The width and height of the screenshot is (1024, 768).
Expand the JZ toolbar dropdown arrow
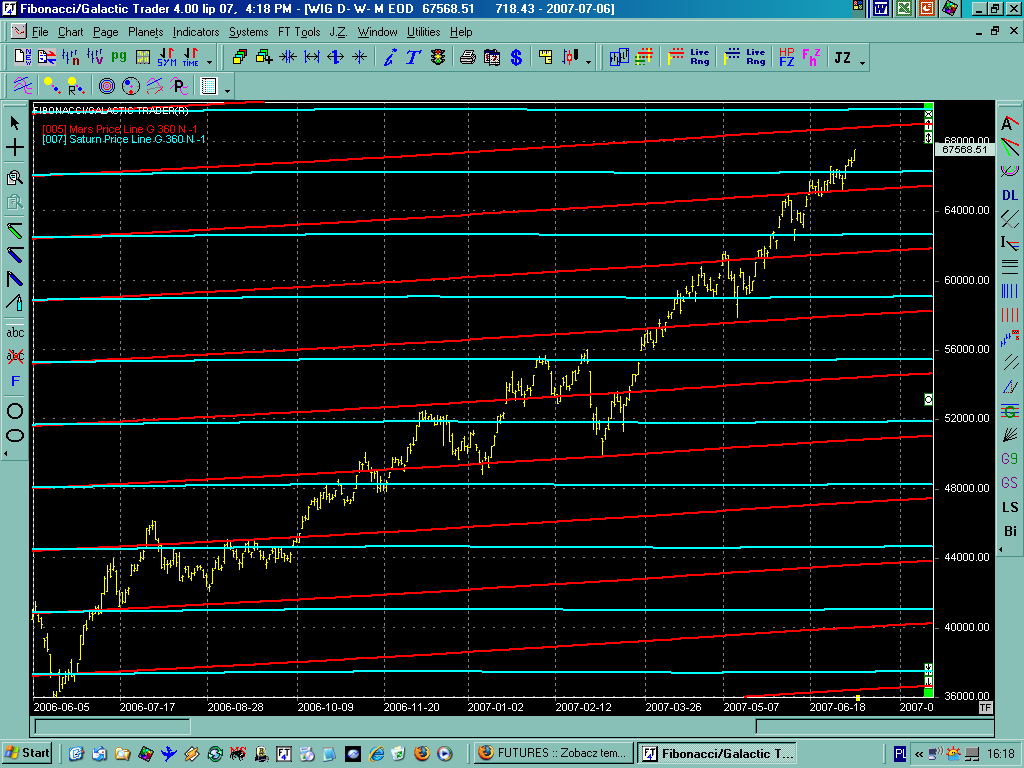click(x=862, y=61)
